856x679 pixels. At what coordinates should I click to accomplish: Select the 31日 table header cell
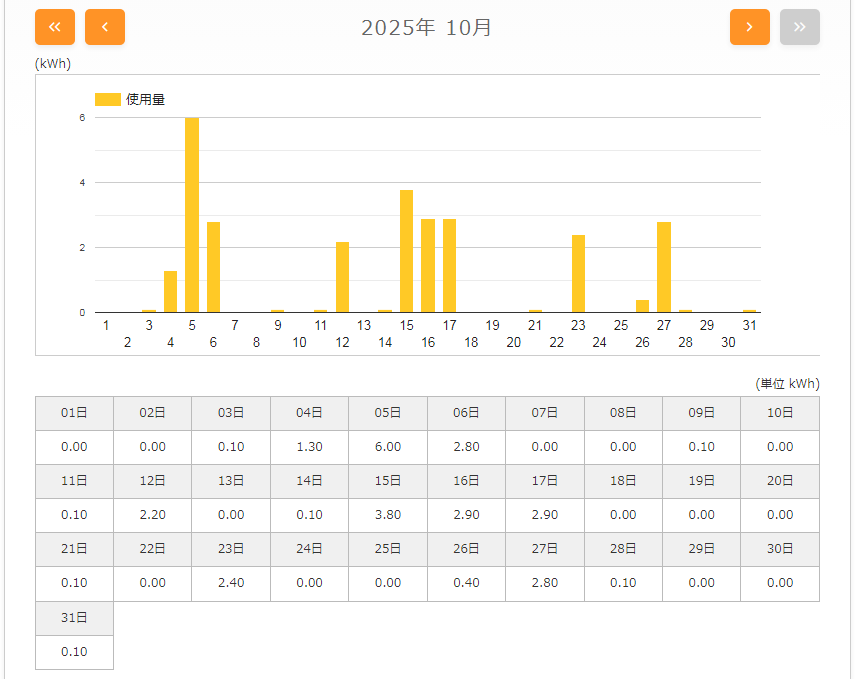(74, 618)
